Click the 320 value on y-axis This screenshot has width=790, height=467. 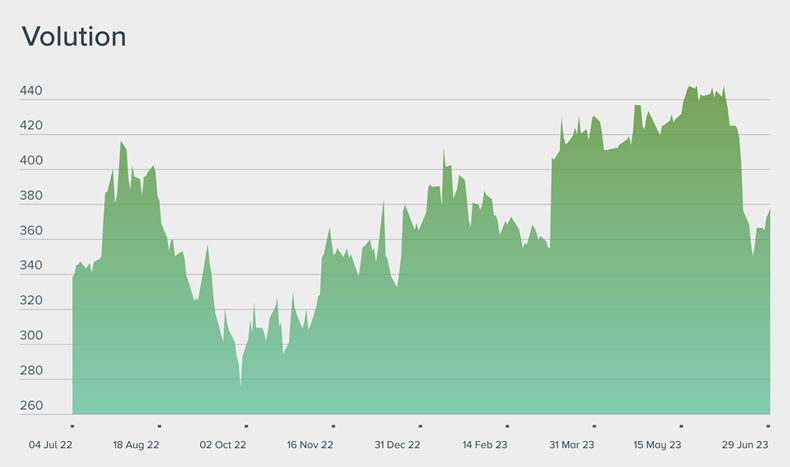point(31,300)
